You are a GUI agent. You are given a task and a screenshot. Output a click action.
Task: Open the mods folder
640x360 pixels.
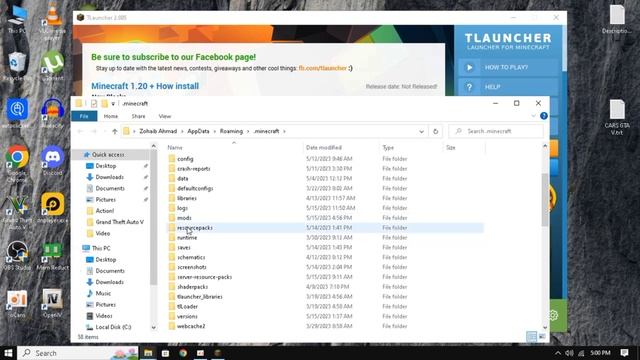click(184, 218)
